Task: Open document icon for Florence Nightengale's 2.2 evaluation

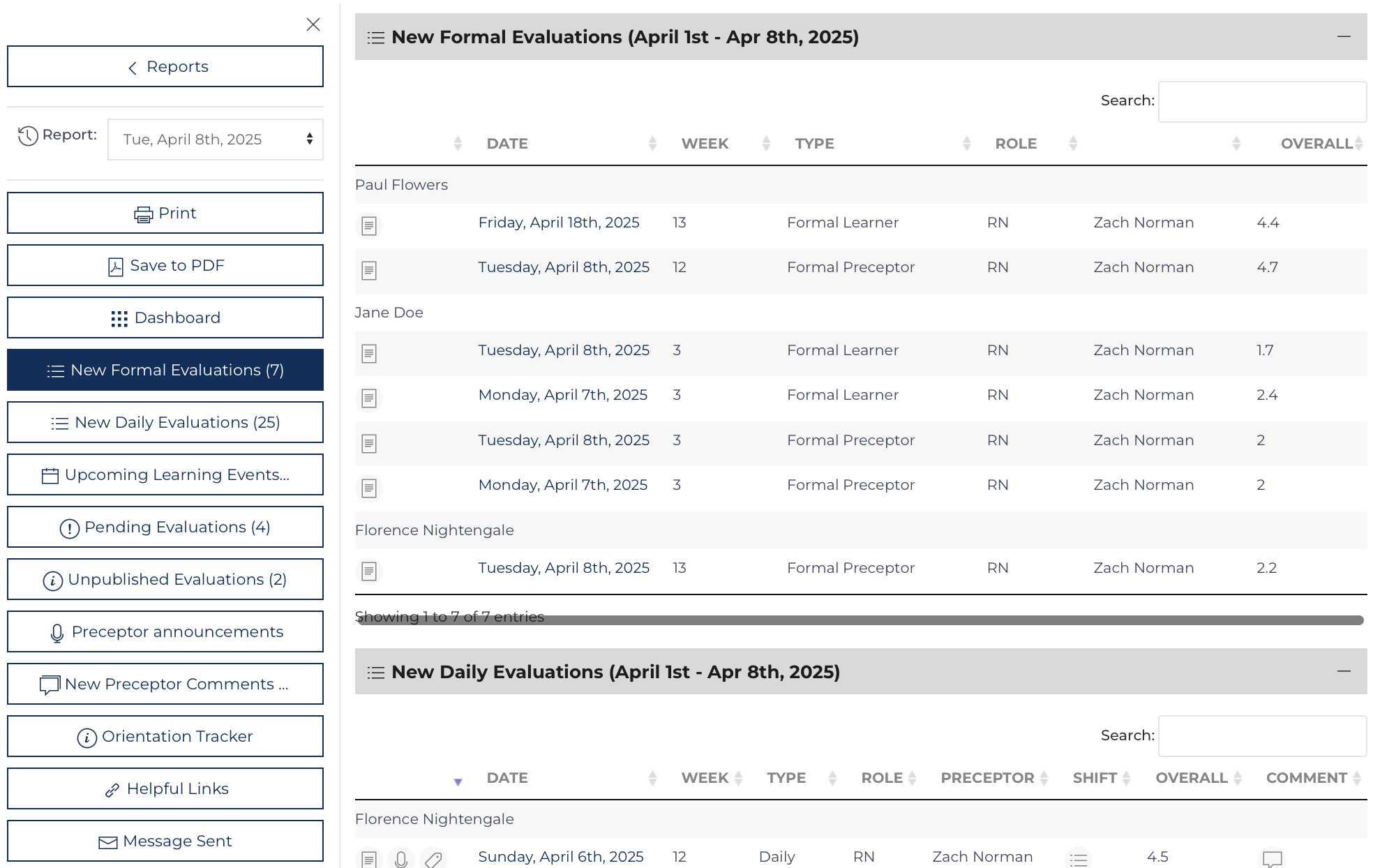Action: point(369,571)
